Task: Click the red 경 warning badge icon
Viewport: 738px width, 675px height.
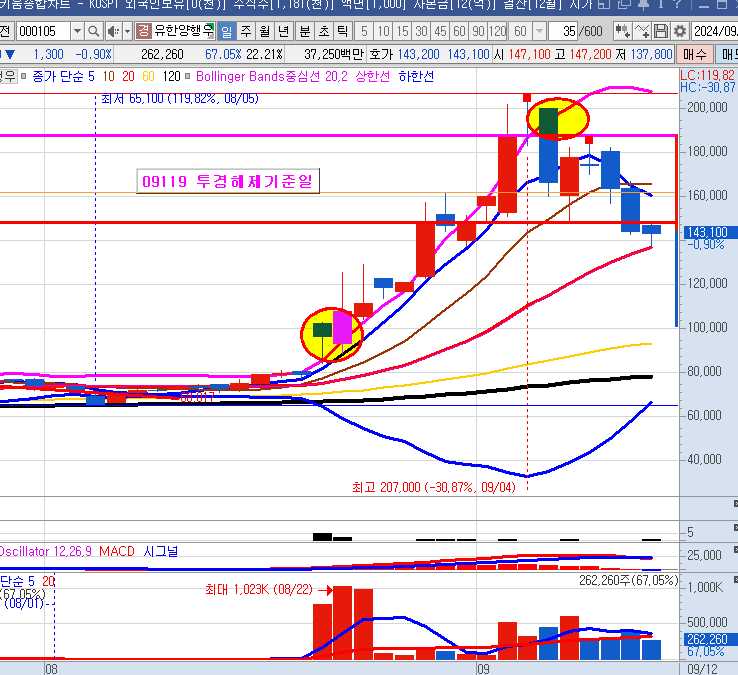Action: click(x=143, y=31)
